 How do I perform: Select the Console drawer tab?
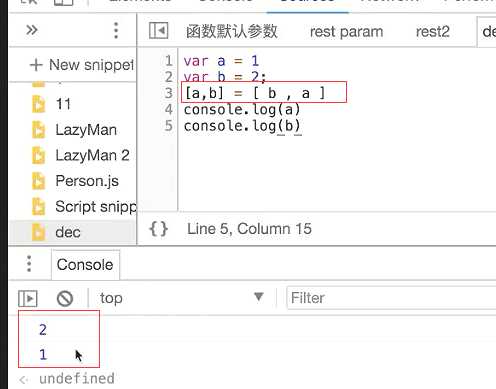pyautogui.click(x=85, y=265)
